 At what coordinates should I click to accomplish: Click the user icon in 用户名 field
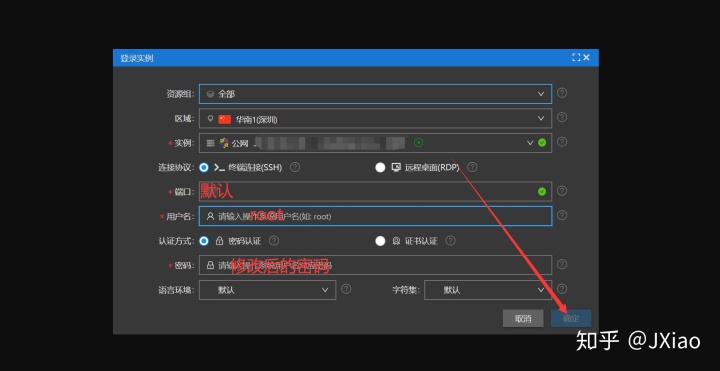(x=210, y=216)
